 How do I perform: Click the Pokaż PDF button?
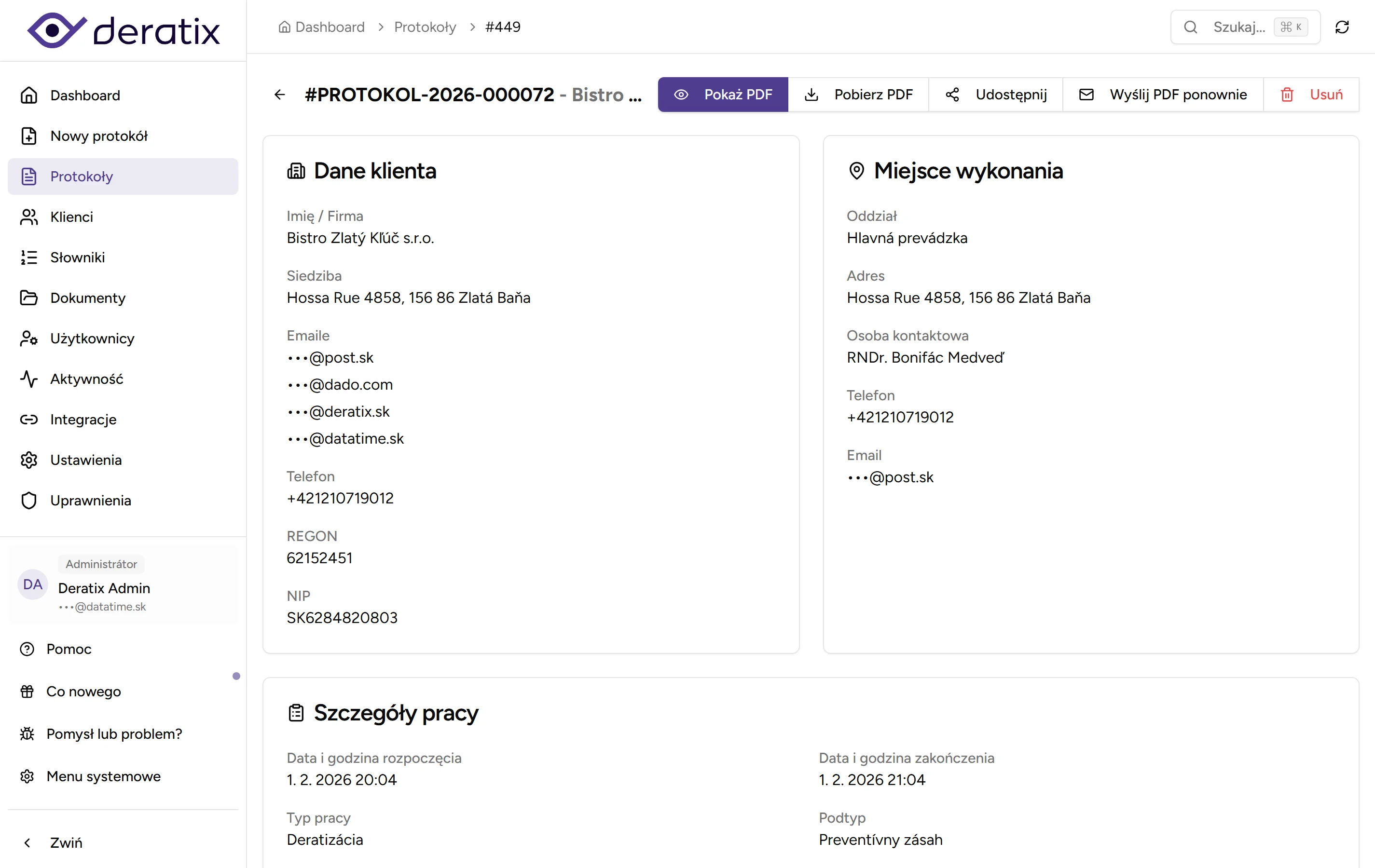pyautogui.click(x=722, y=95)
